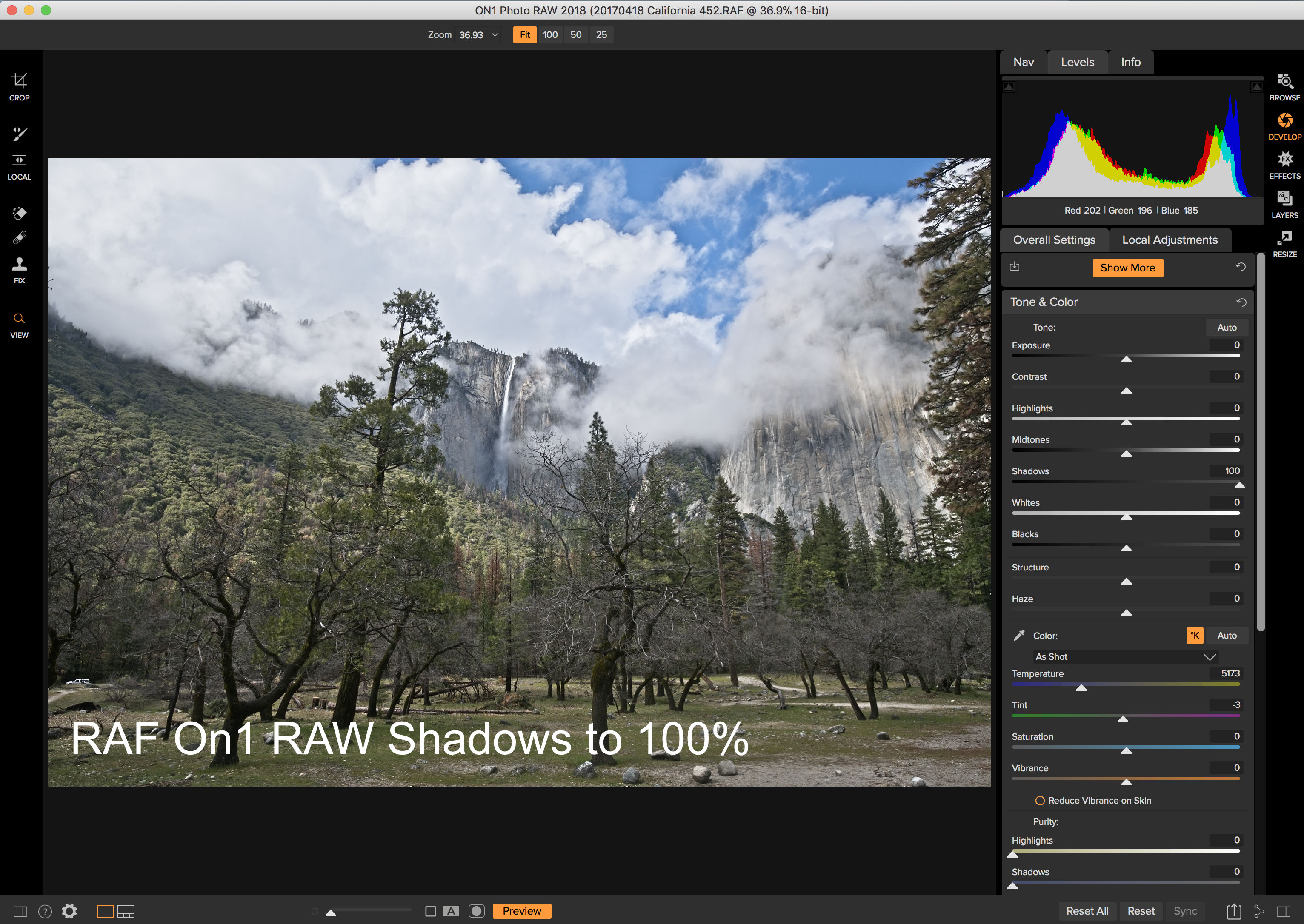Click the Show More button
Viewport: 1304px width, 924px height.
pyautogui.click(x=1127, y=268)
